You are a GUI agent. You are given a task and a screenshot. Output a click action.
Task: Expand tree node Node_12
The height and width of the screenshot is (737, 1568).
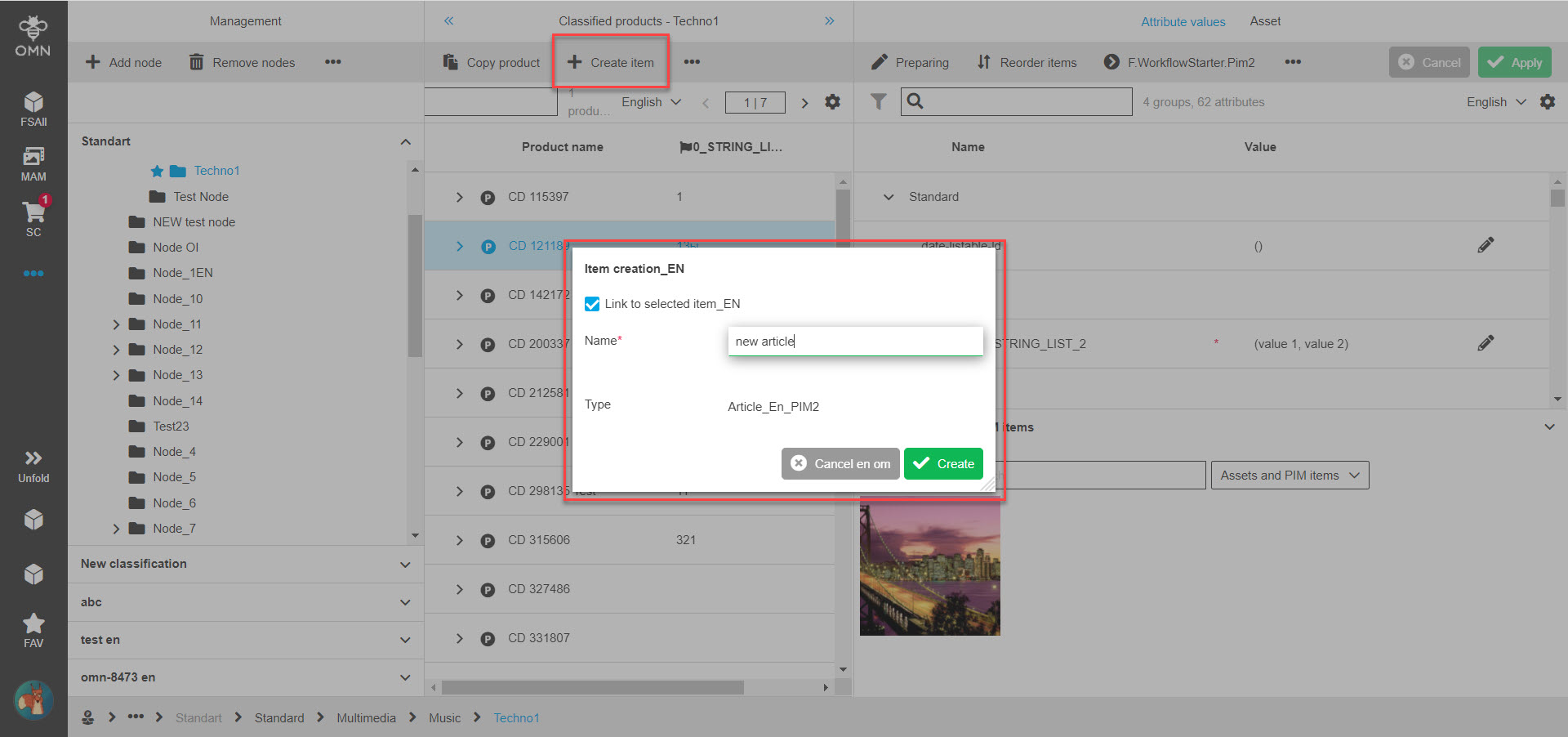click(117, 349)
